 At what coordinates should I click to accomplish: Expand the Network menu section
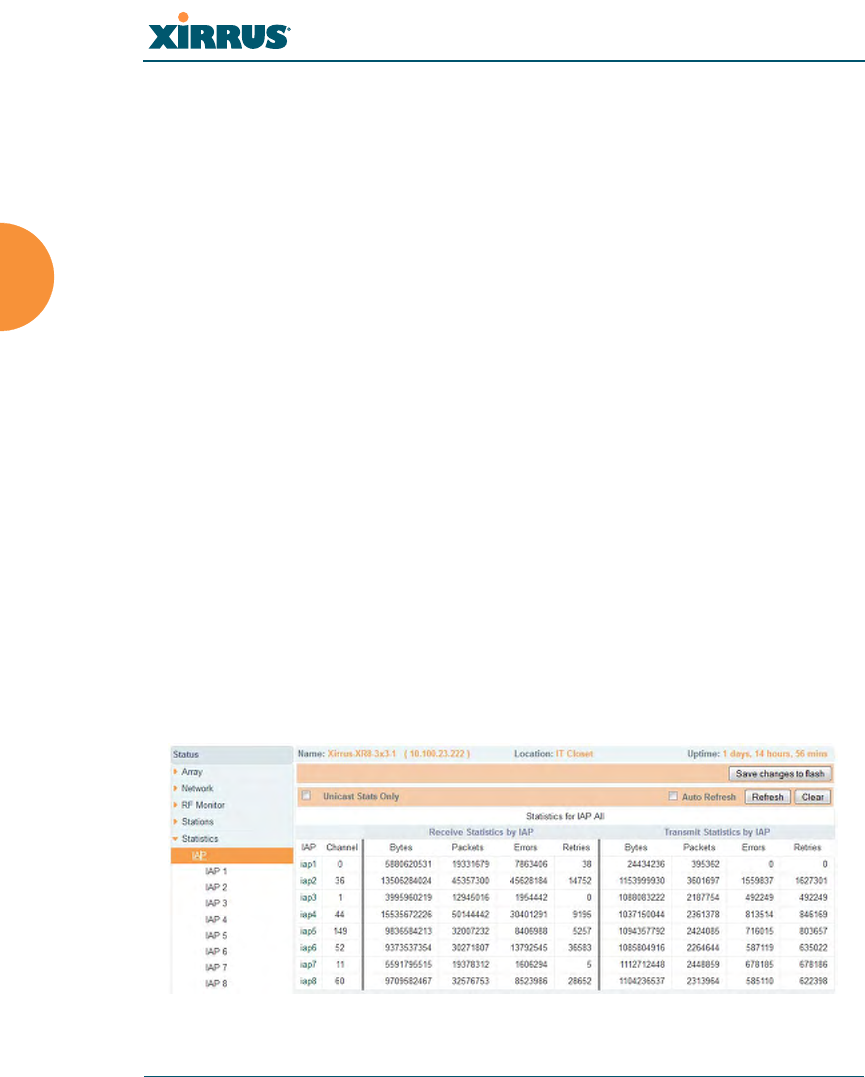pyautogui.click(x=197, y=788)
